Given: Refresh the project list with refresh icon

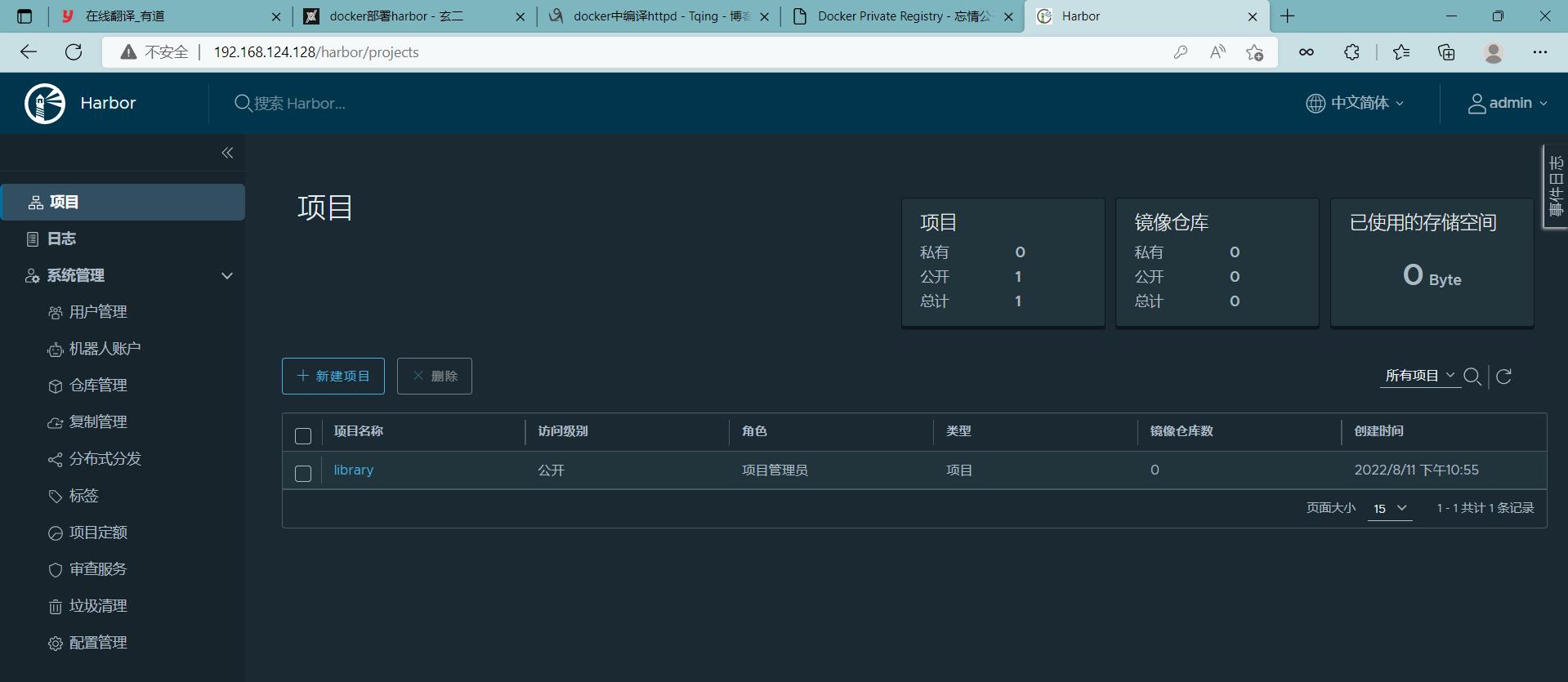Looking at the screenshot, I should [x=1503, y=377].
